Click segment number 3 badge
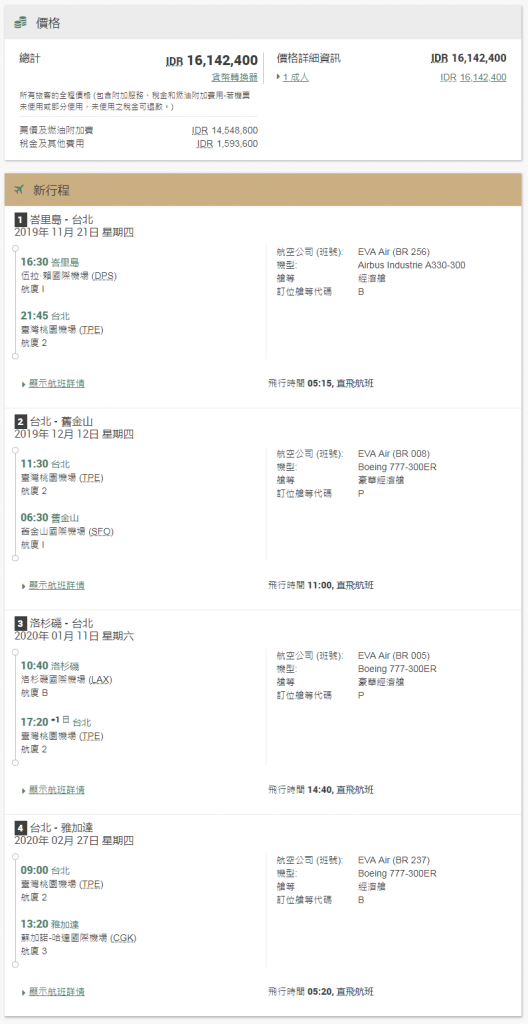The image size is (528, 1024). click(20, 623)
